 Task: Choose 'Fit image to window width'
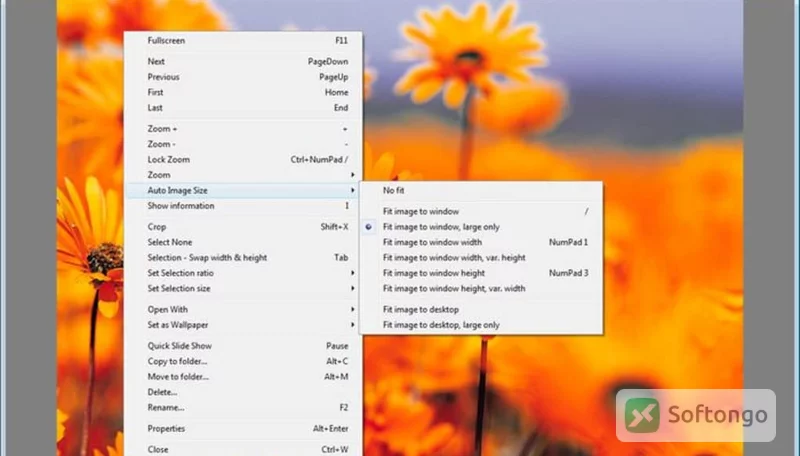tap(481, 242)
